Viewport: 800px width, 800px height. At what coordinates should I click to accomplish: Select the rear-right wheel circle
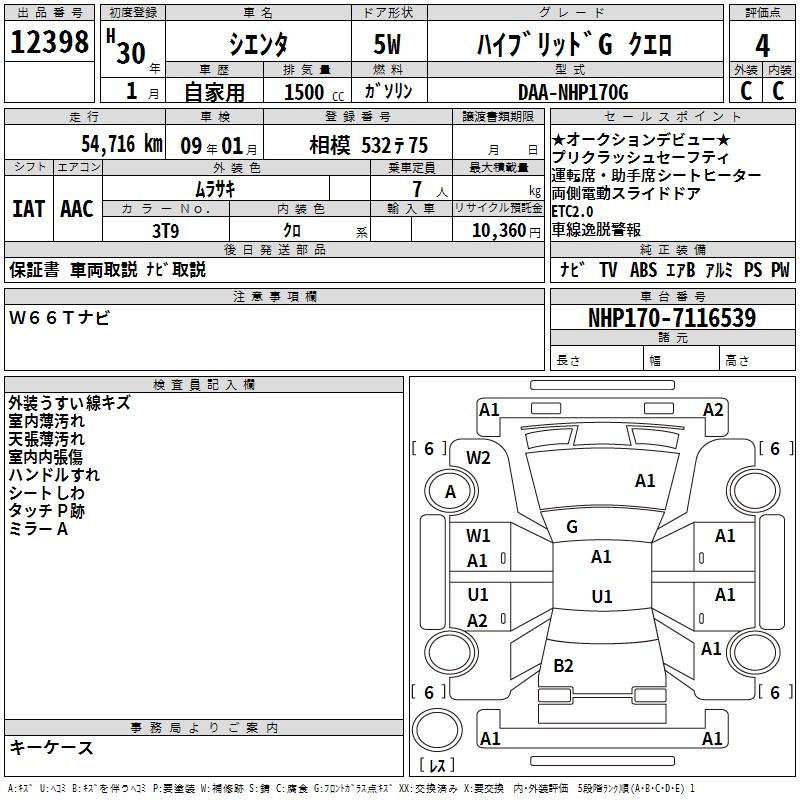click(754, 653)
